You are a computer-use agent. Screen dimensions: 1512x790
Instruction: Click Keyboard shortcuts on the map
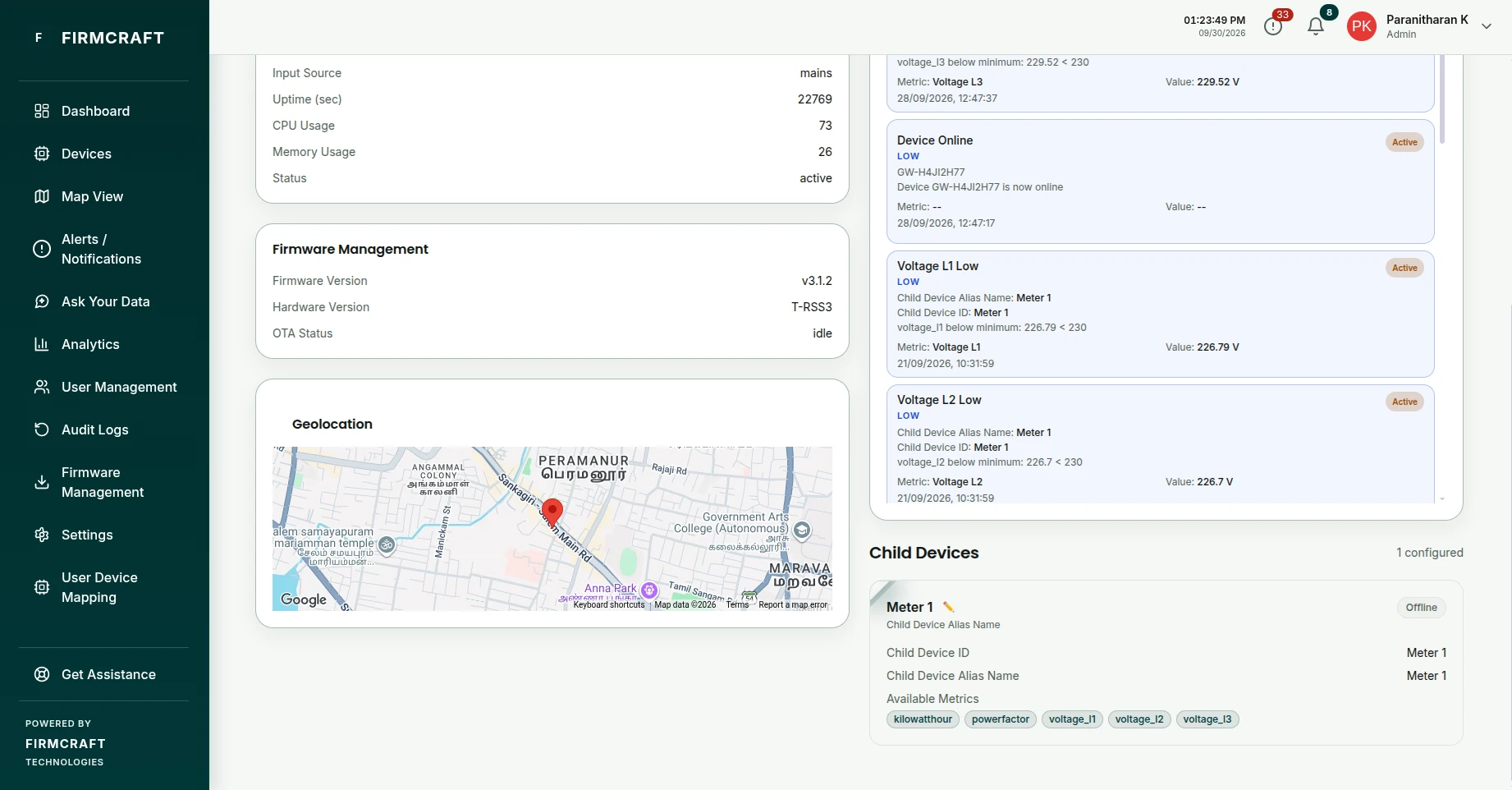(609, 605)
